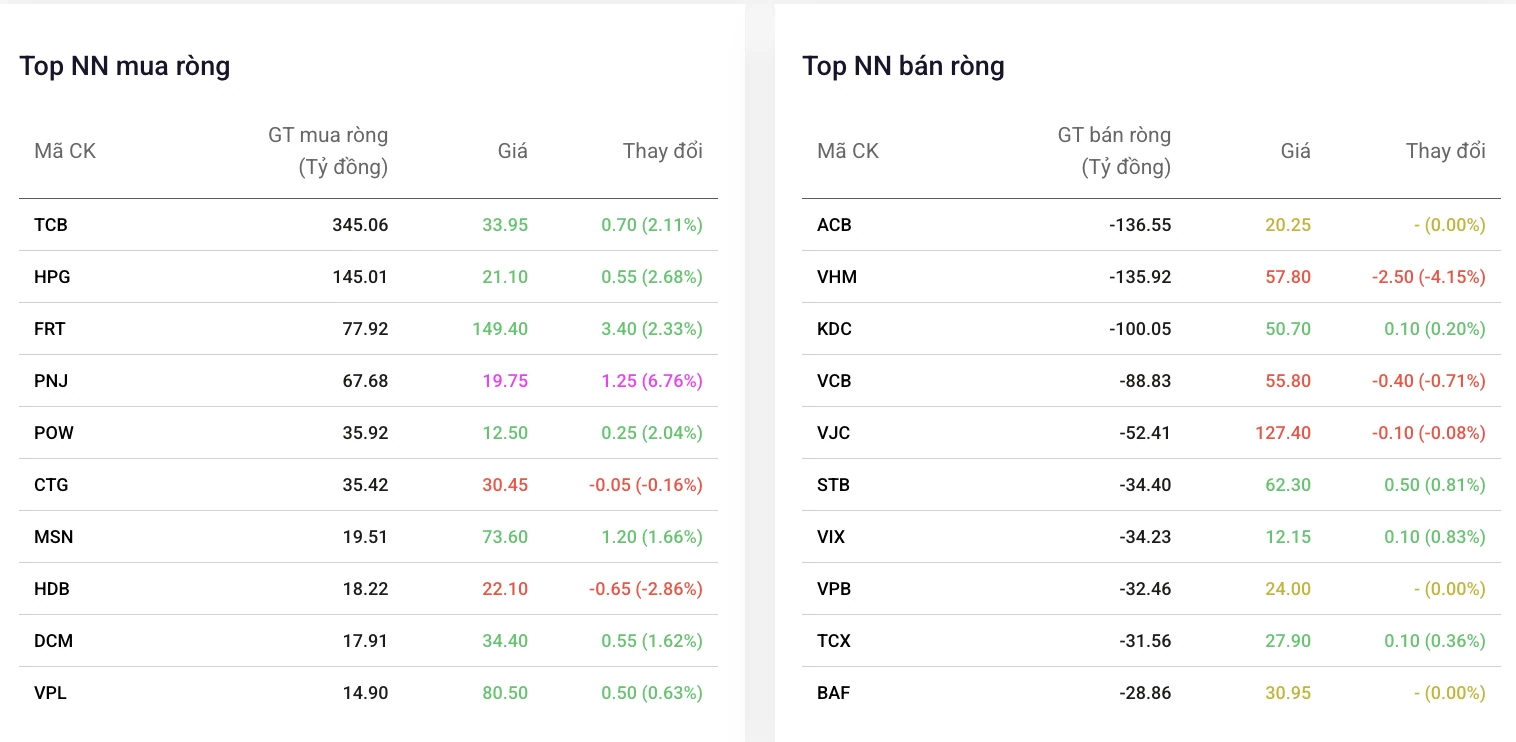The image size is (1516, 742).
Task: Select BAF's net-sell value -28.86
Action: click(x=1145, y=693)
